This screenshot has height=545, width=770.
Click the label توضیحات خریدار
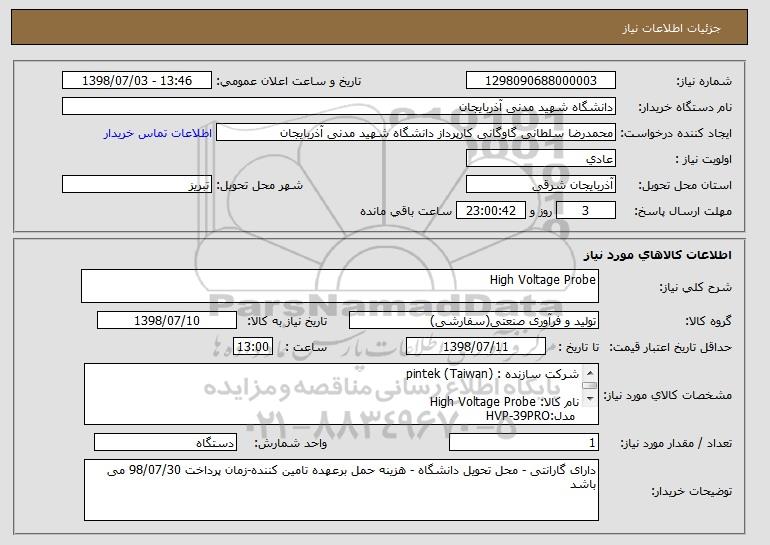691,491
